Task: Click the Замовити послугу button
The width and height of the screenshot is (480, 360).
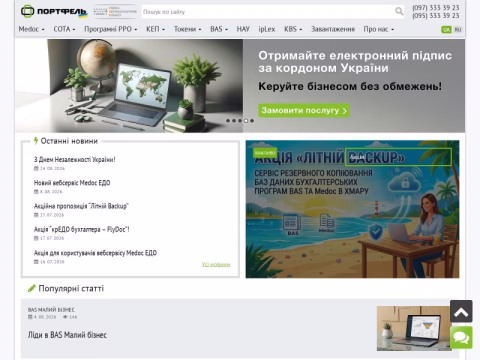Action: point(304,110)
